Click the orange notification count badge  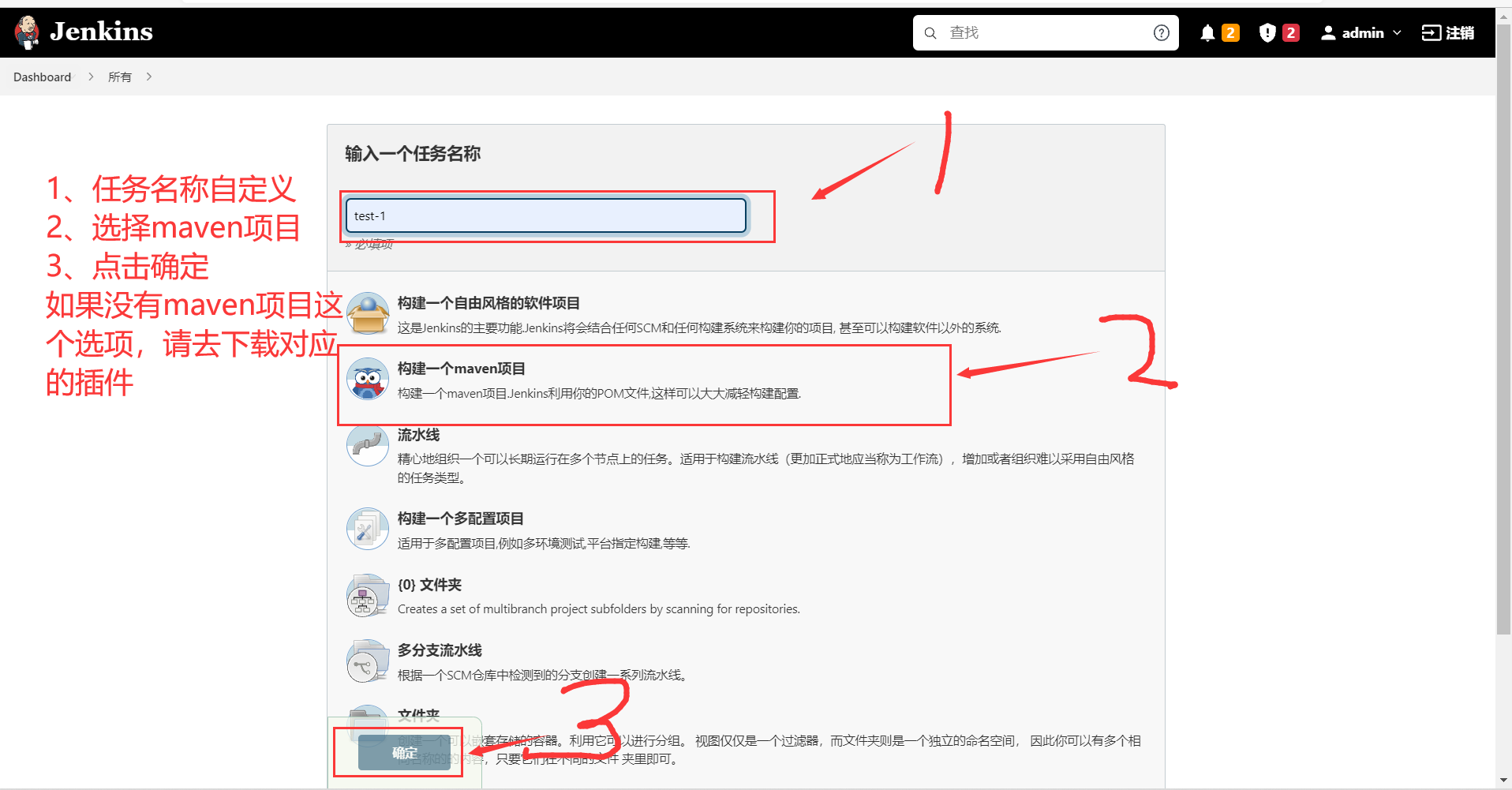coord(1230,33)
